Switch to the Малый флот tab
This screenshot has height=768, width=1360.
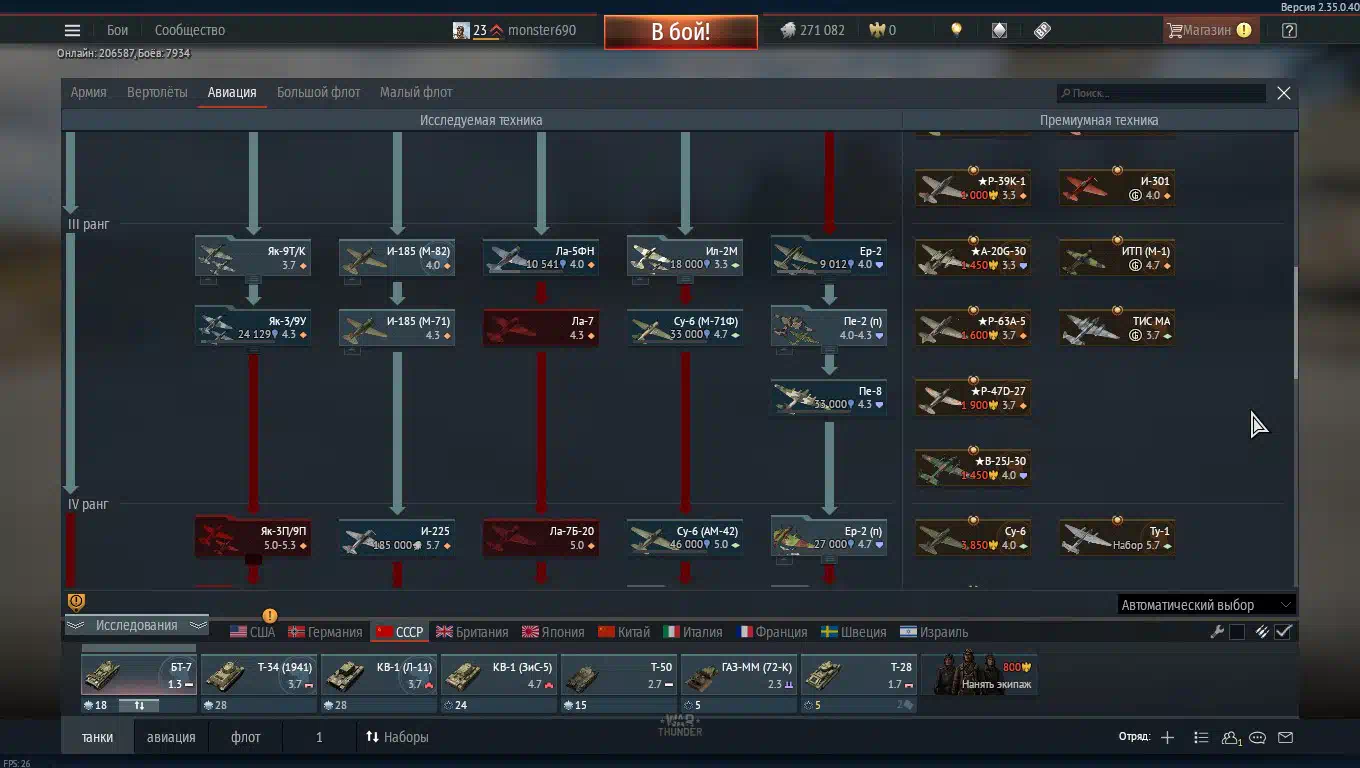point(416,92)
